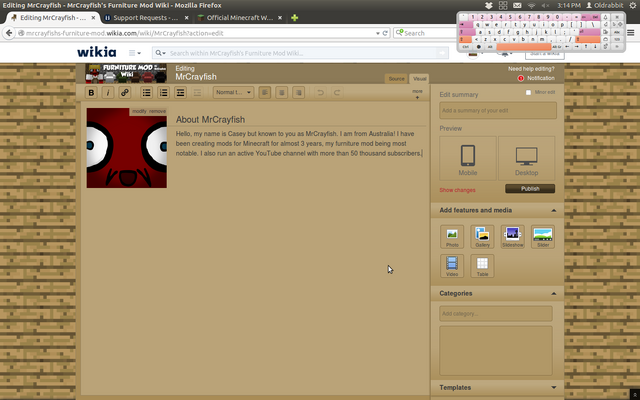The image size is (640, 400).
Task: Center-align text in the editor
Action: tap(281, 93)
